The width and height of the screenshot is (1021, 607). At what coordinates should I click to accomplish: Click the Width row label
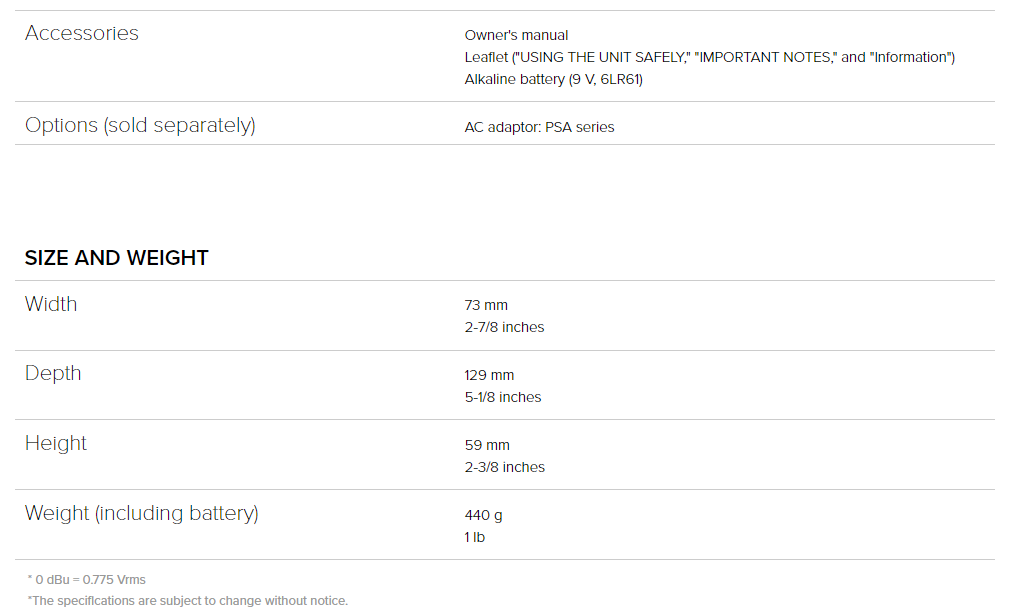tap(51, 304)
